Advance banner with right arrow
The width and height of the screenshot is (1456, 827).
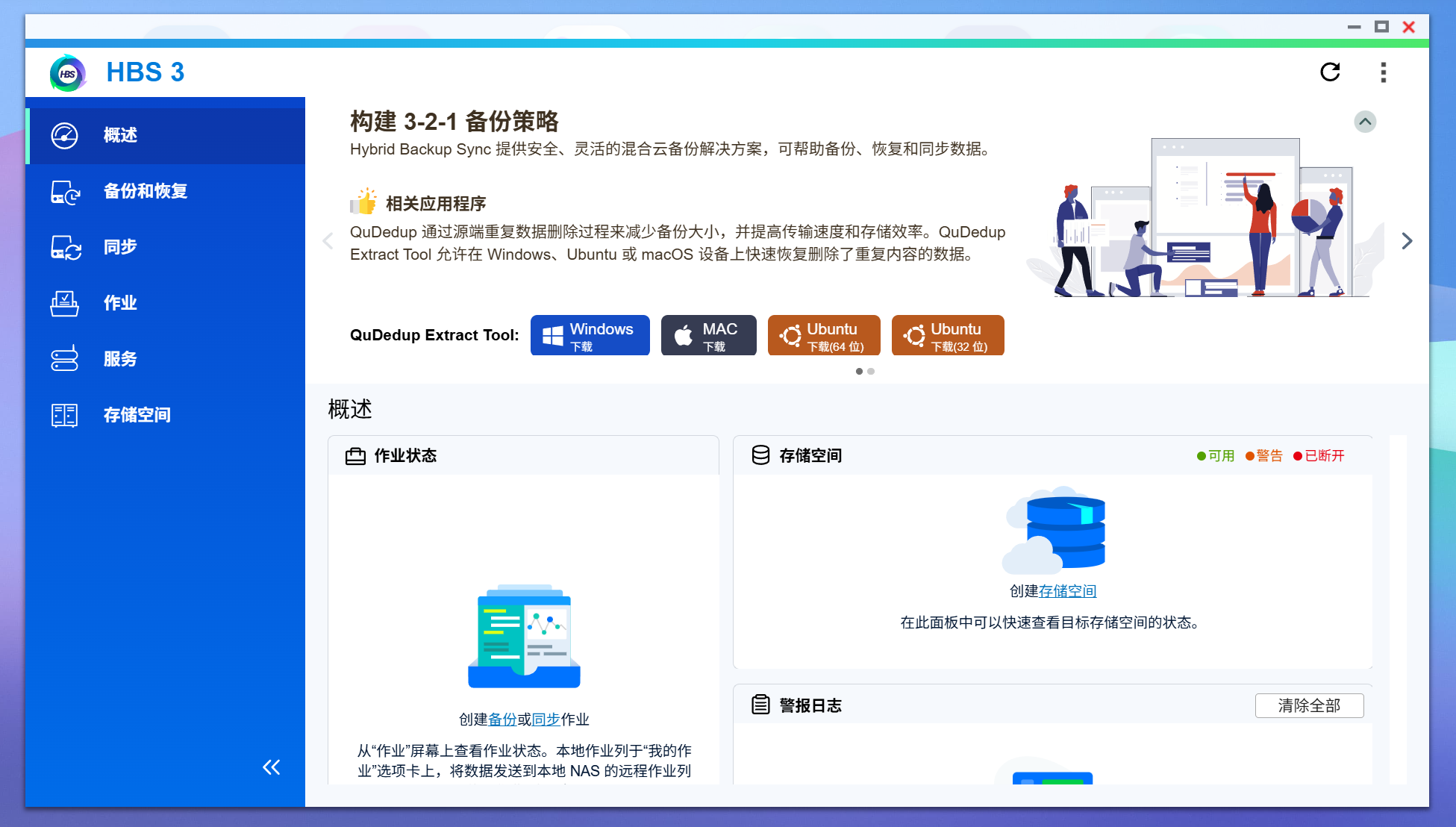pyautogui.click(x=1407, y=241)
